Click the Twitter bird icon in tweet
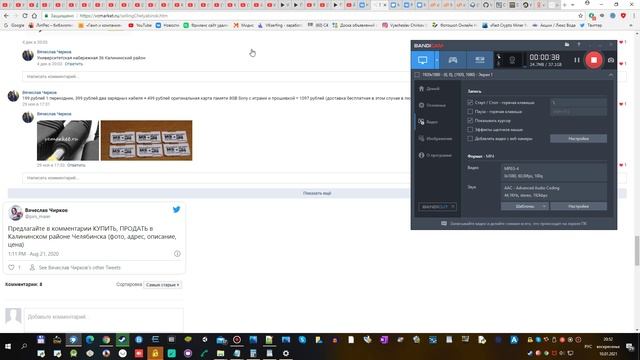This screenshot has width=640, height=360. [x=176, y=209]
